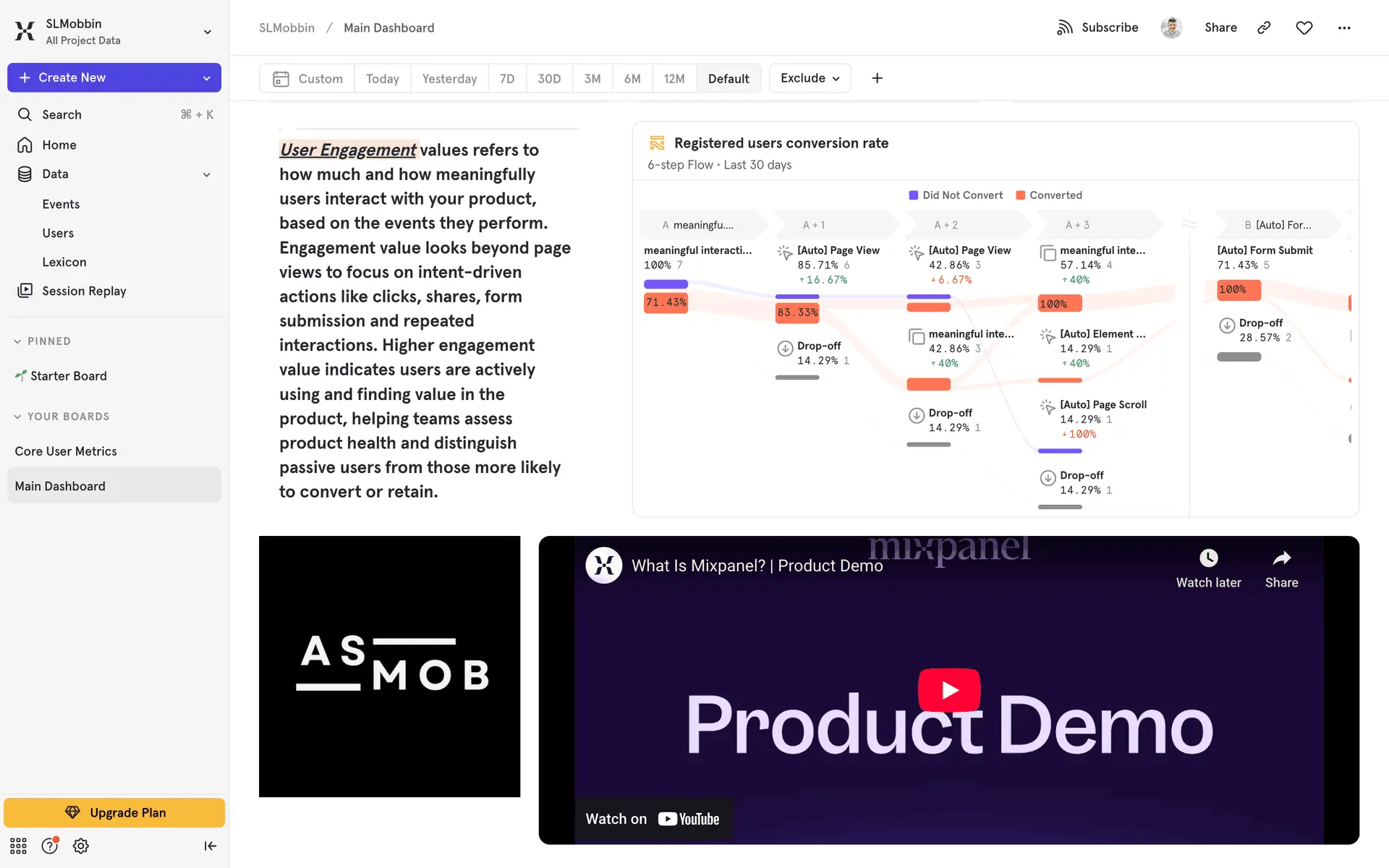Click the settings gear icon
Viewport: 1389px width, 868px height.
click(x=81, y=846)
